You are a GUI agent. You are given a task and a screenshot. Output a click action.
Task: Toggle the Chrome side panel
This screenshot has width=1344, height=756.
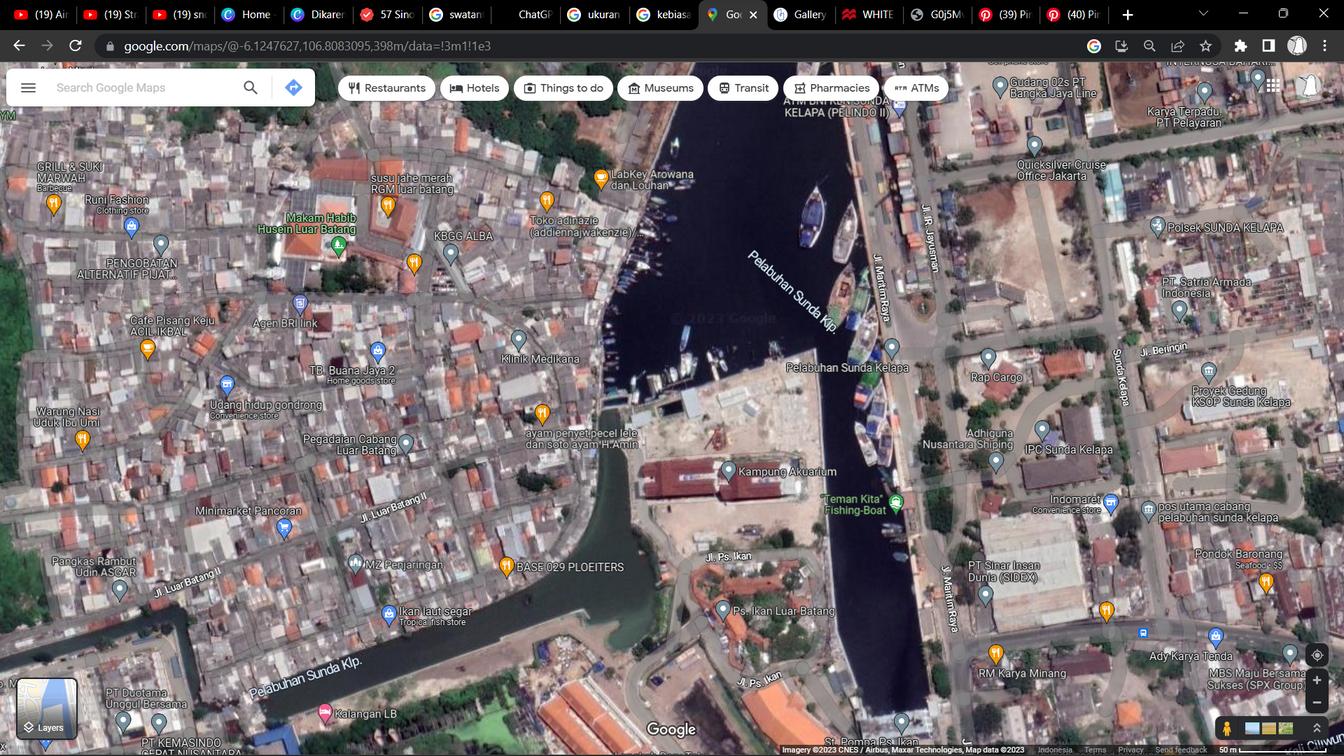[1269, 46]
